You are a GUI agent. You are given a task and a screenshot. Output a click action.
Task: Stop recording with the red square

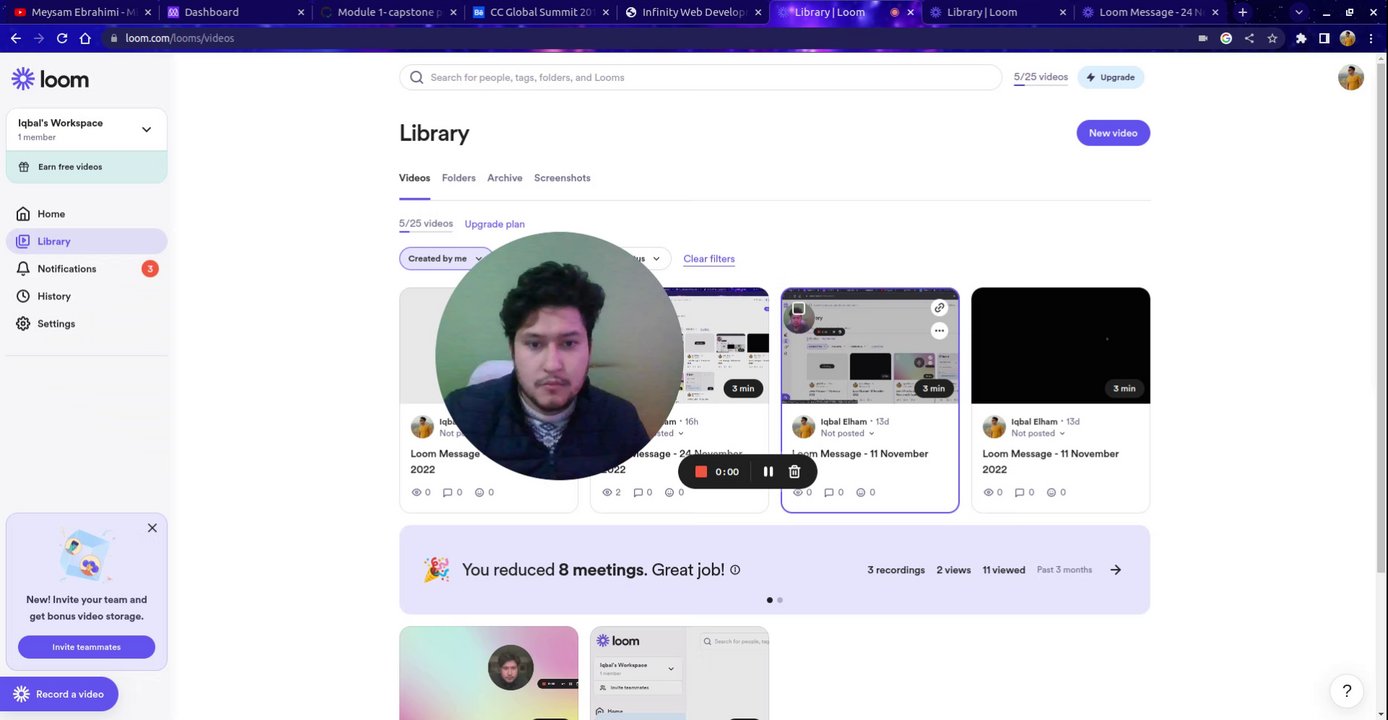[x=701, y=472]
